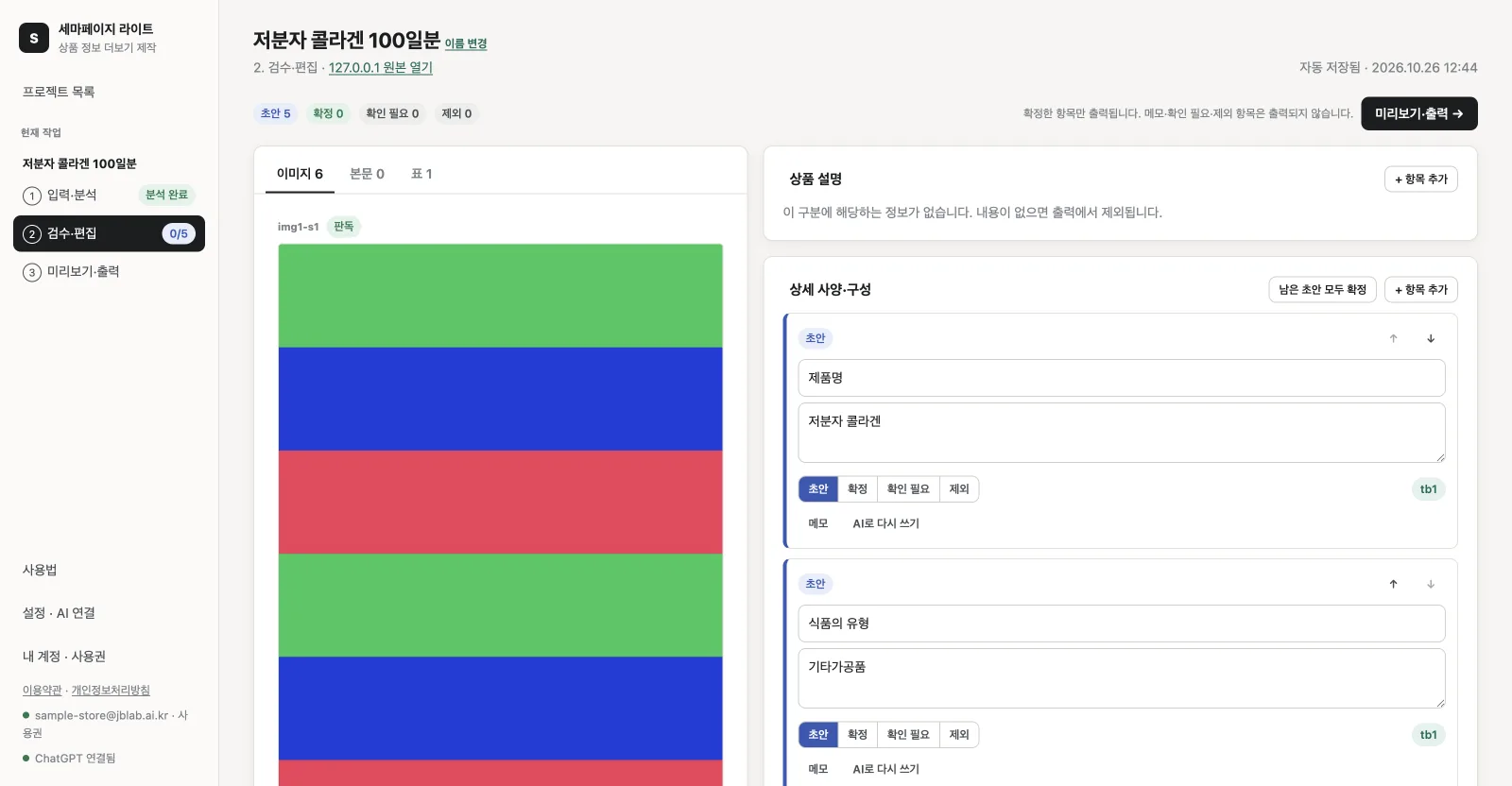This screenshot has width=1512, height=786.
Task: Open 내 계정 · 사용권 page
Action: click(64, 657)
